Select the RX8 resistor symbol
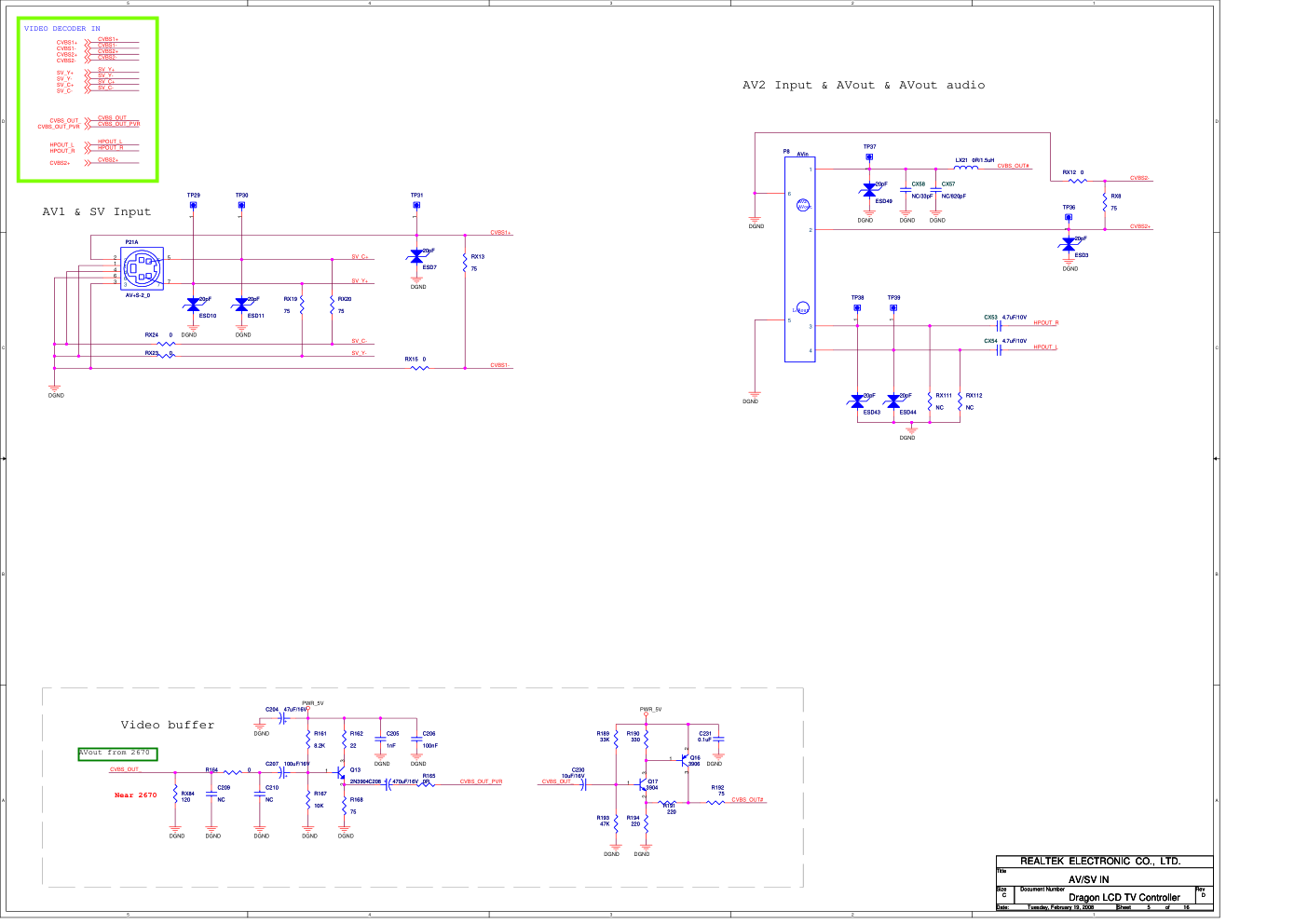The width and height of the screenshot is (1308, 924). 1104,202
